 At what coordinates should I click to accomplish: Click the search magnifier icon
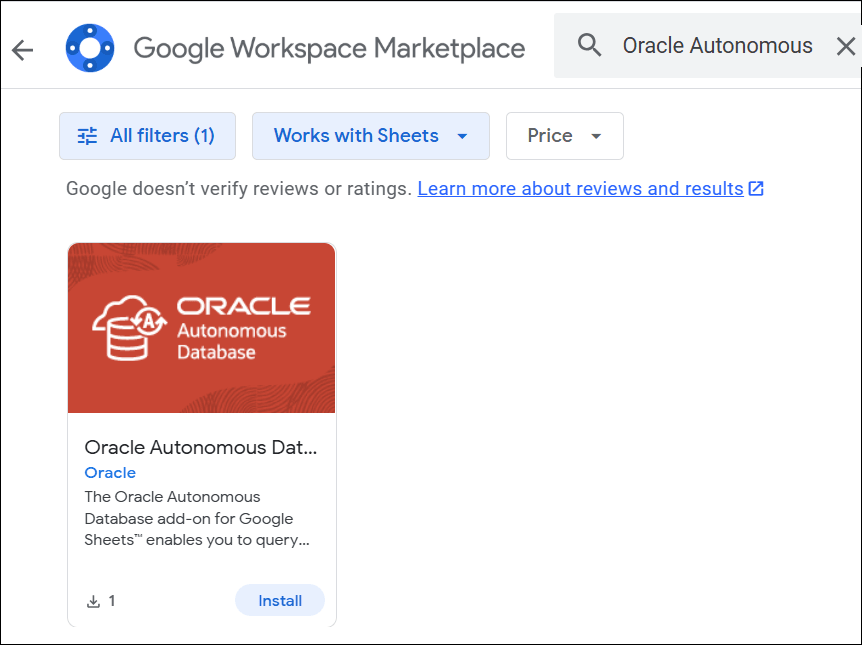pyautogui.click(x=589, y=45)
